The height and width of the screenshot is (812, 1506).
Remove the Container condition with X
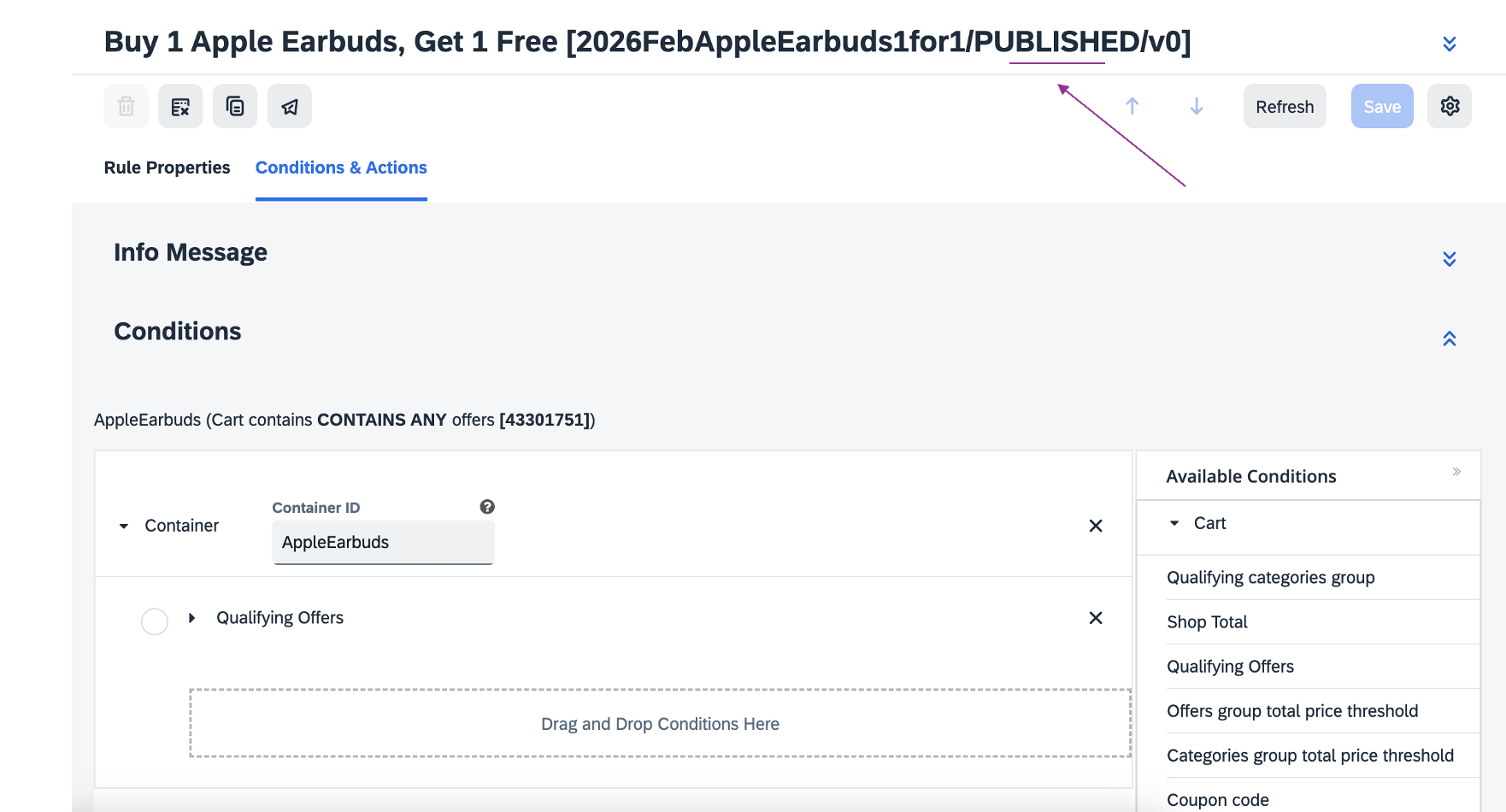coord(1096,526)
